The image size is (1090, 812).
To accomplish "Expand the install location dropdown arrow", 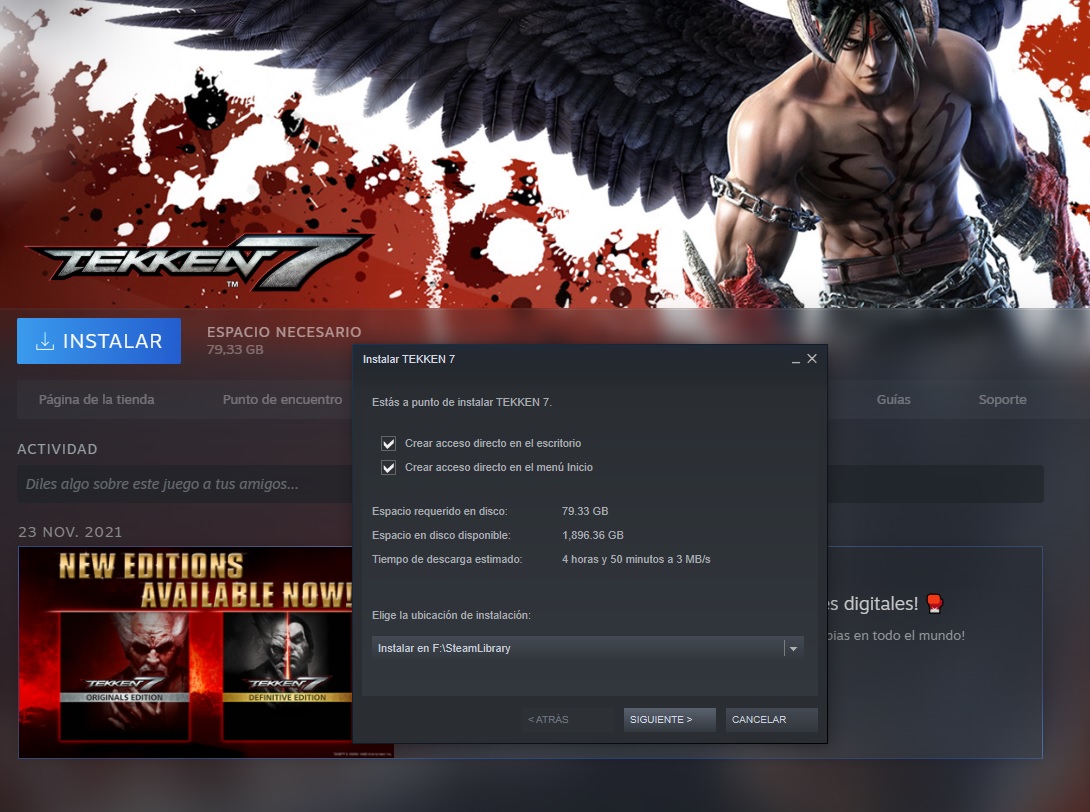I will (x=793, y=649).
